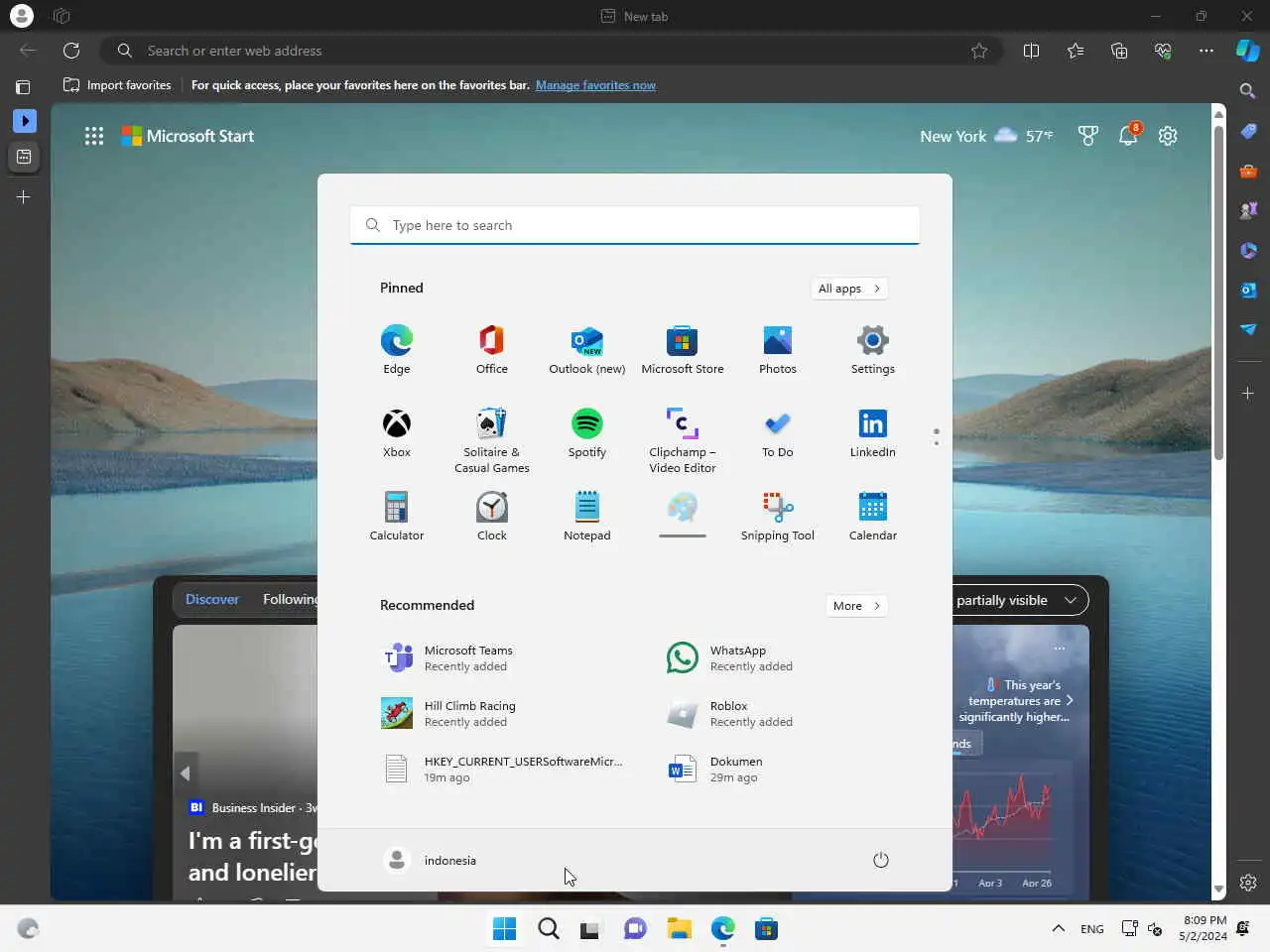Open HKEY_CURRENT_USER text file
Image resolution: width=1270 pixels, height=952 pixels.
pyautogui.click(x=506, y=770)
